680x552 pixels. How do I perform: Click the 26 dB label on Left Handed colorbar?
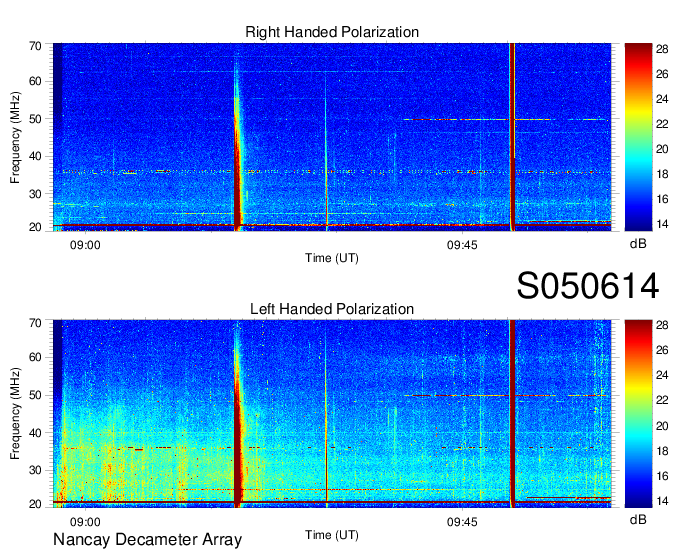(662, 350)
